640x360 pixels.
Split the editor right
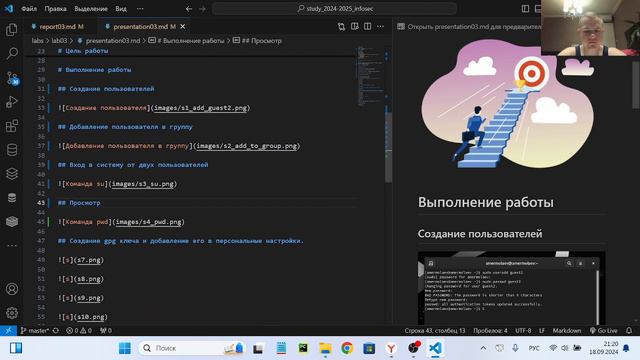pyautogui.click(x=367, y=27)
